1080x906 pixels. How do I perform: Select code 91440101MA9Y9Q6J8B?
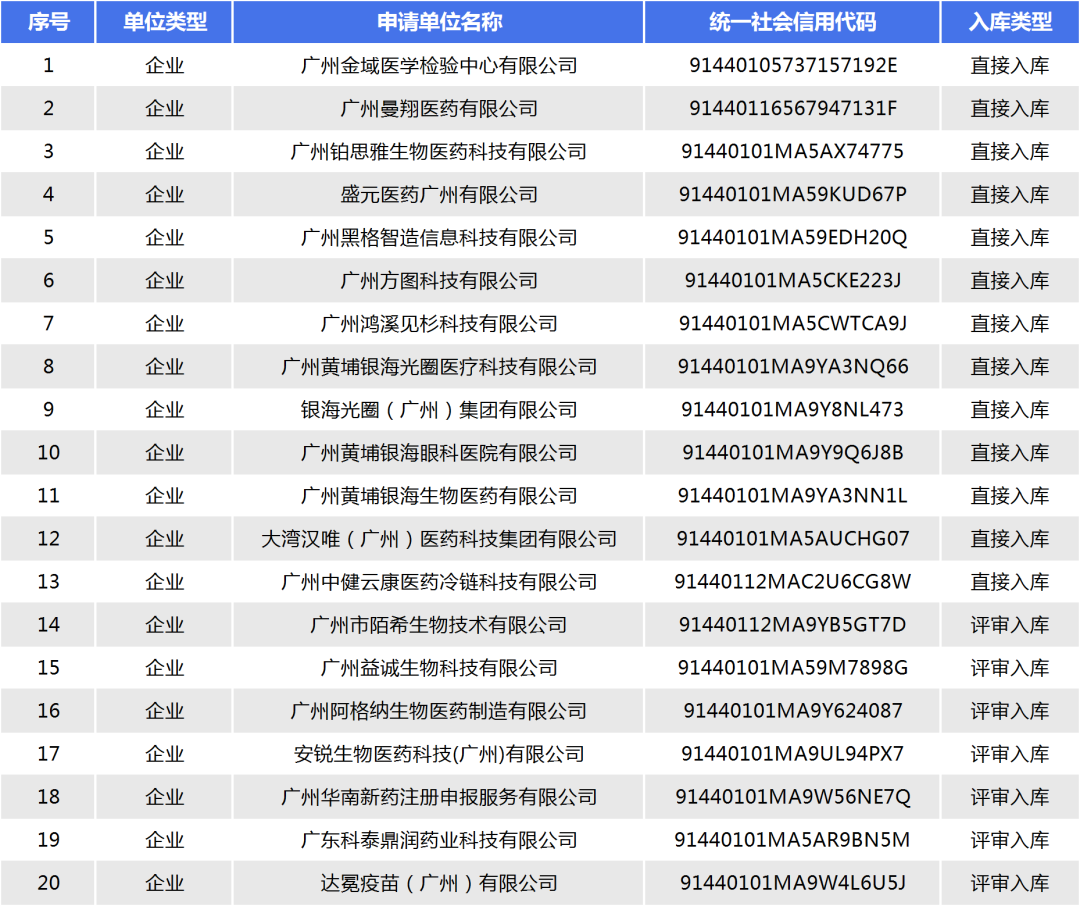pos(793,453)
